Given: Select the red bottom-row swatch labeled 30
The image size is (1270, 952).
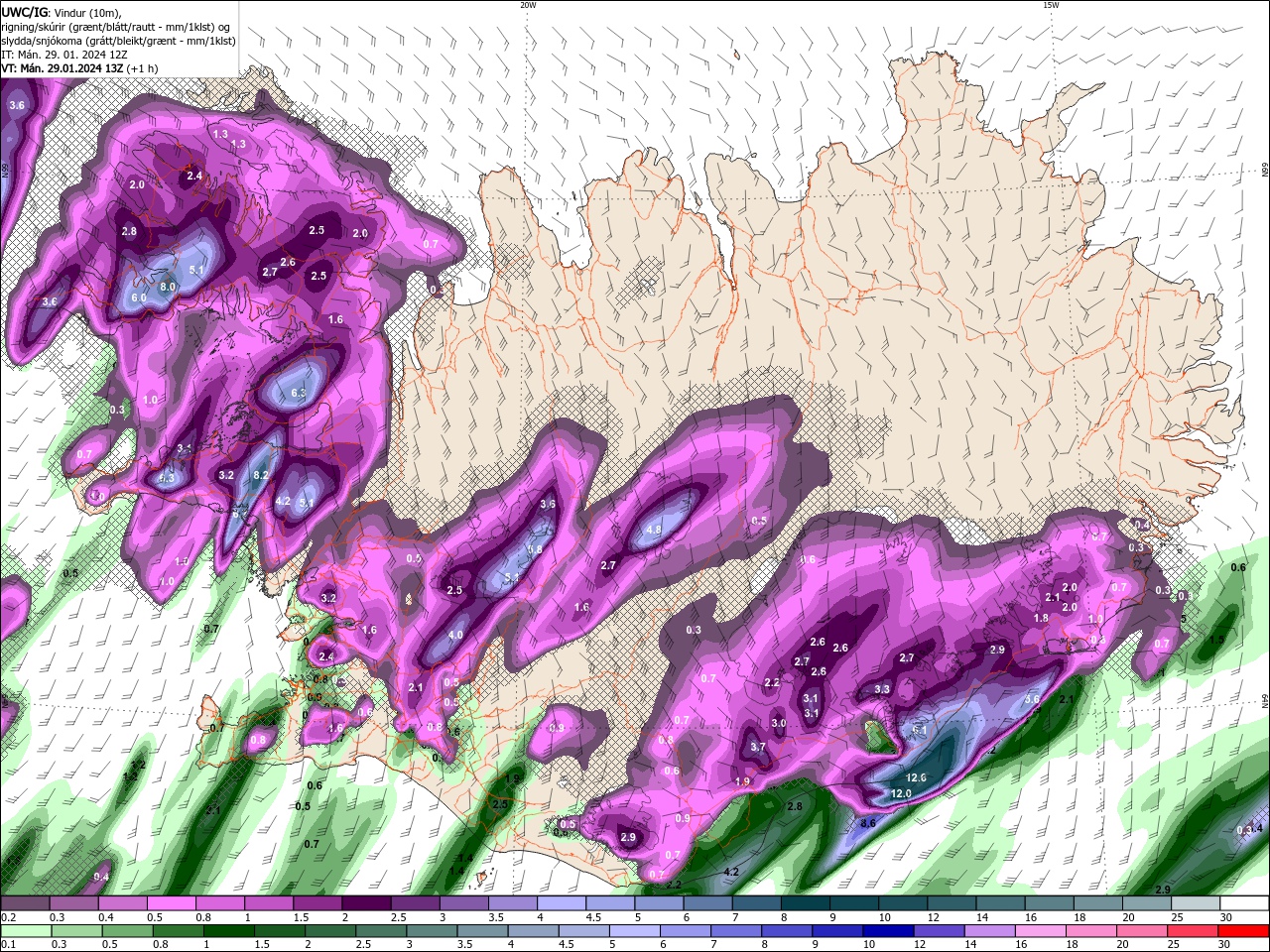Looking at the screenshot, I should (1243, 931).
